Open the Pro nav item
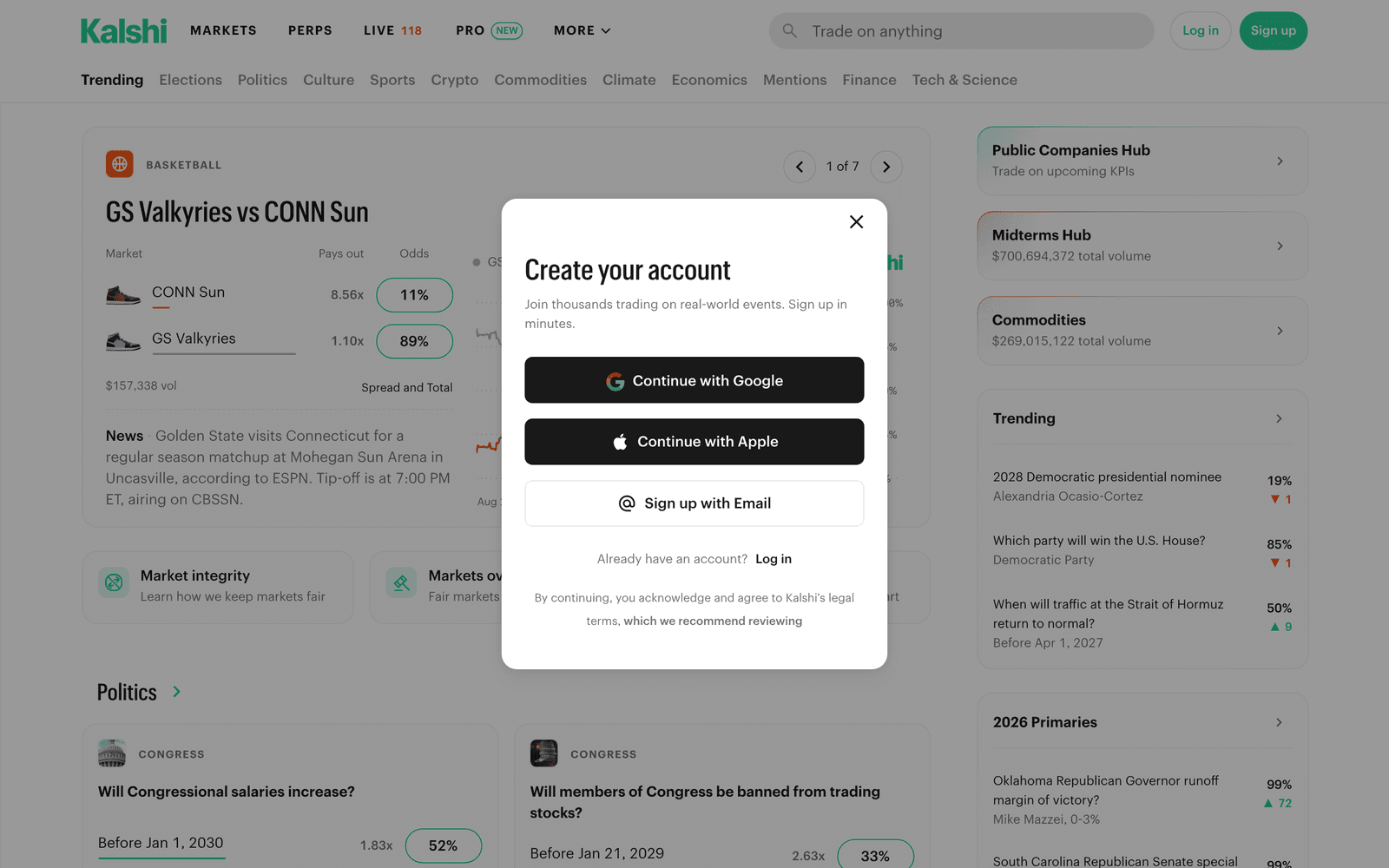 point(489,30)
